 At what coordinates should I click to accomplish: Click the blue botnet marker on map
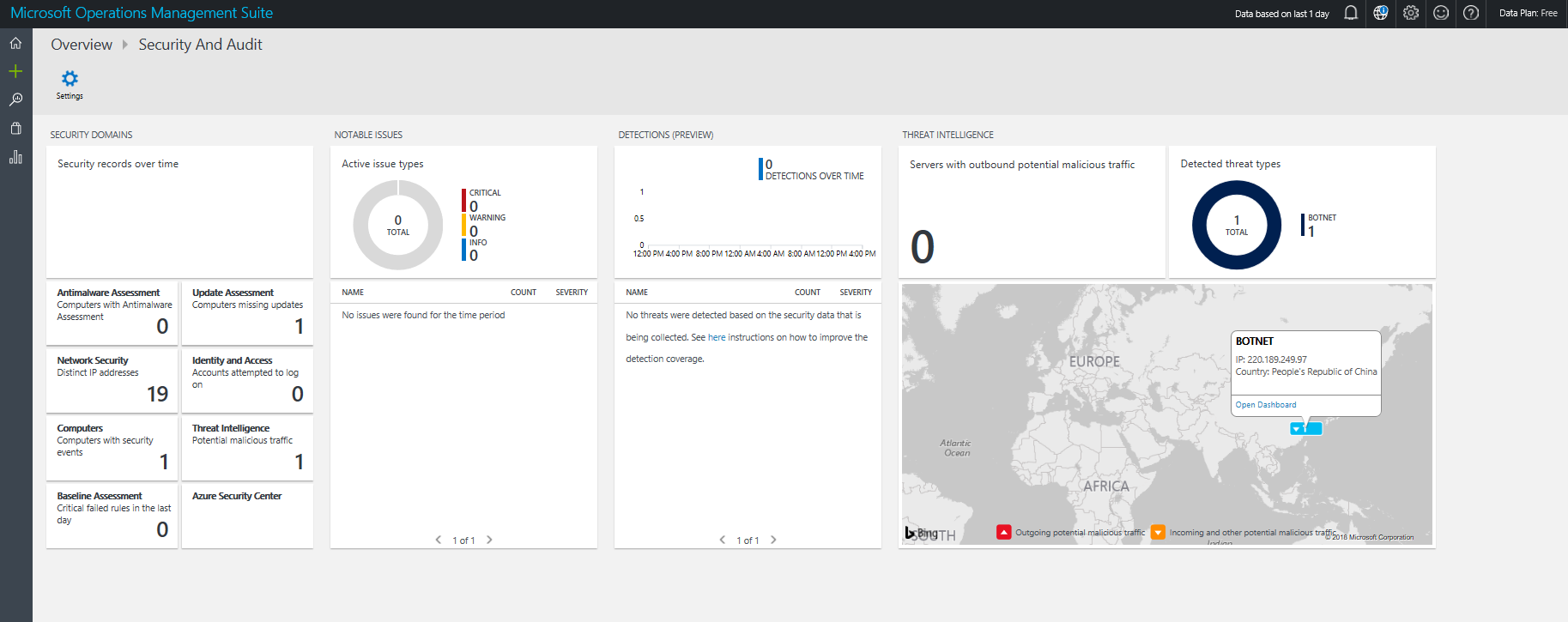(x=1306, y=428)
